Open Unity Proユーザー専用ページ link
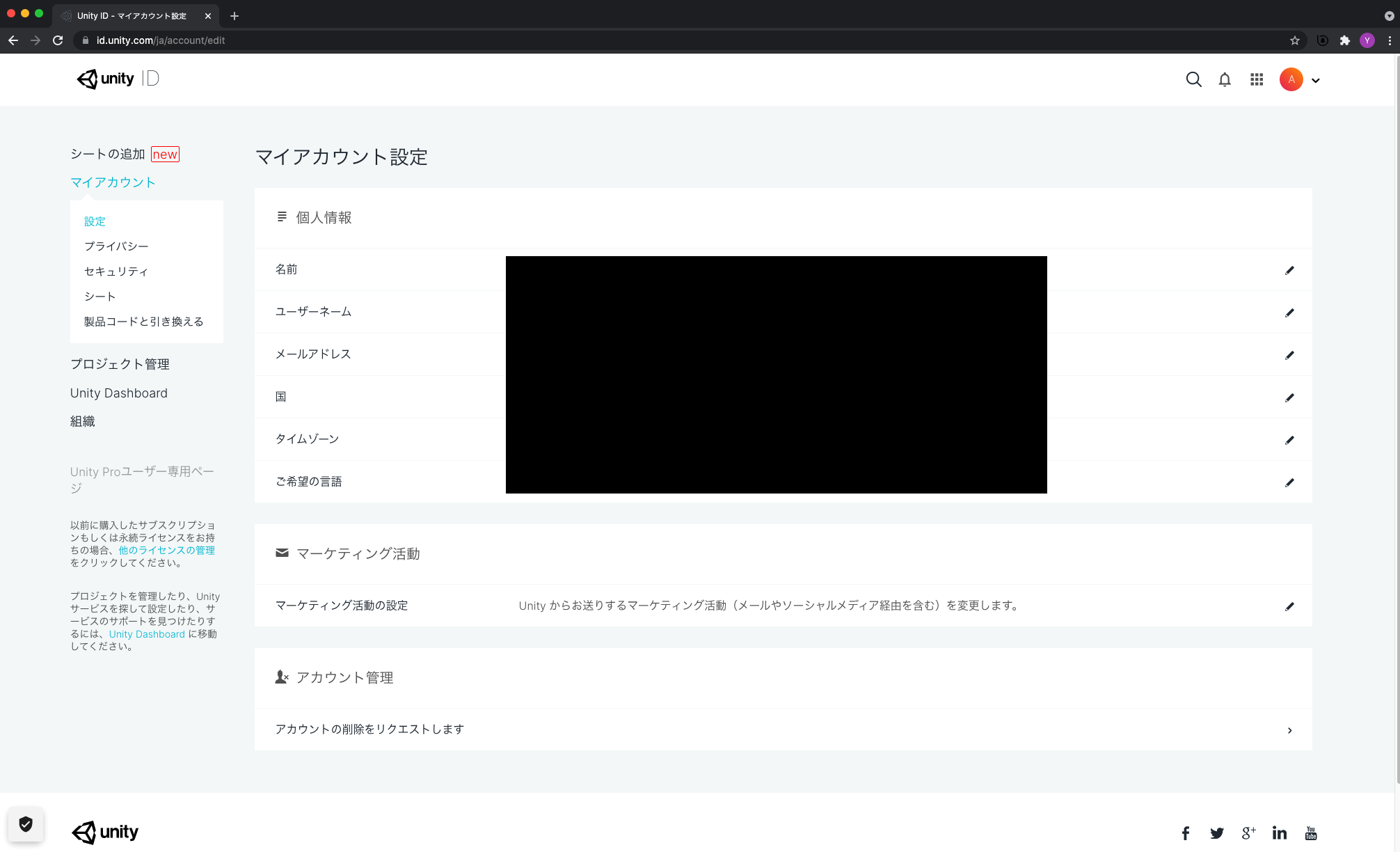The width and height of the screenshot is (1400, 852). tap(142, 480)
